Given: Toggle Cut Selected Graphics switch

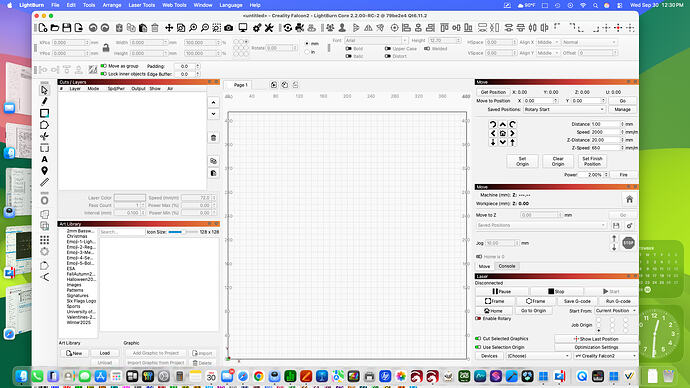Looking at the screenshot, I should (x=478, y=339).
